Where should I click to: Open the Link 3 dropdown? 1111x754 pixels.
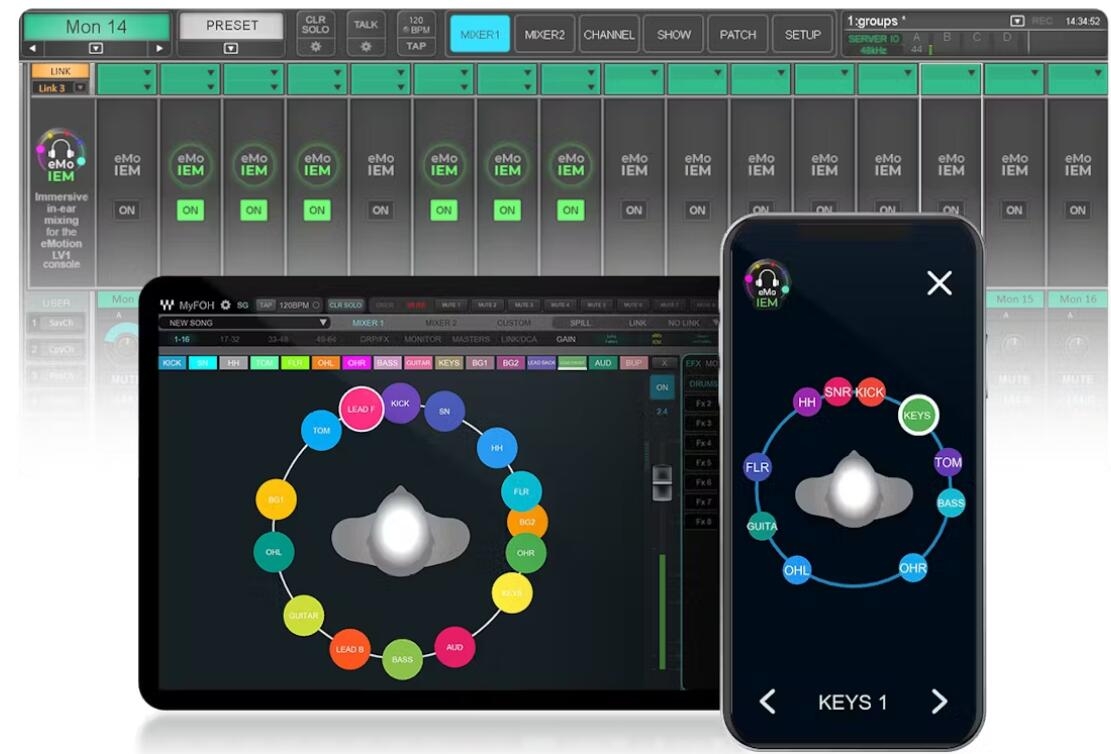coord(81,88)
